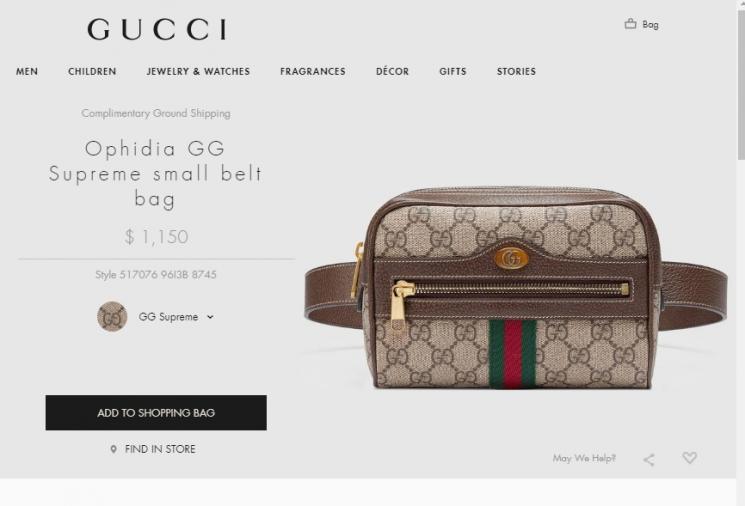Open the MEN menu

tap(27, 71)
